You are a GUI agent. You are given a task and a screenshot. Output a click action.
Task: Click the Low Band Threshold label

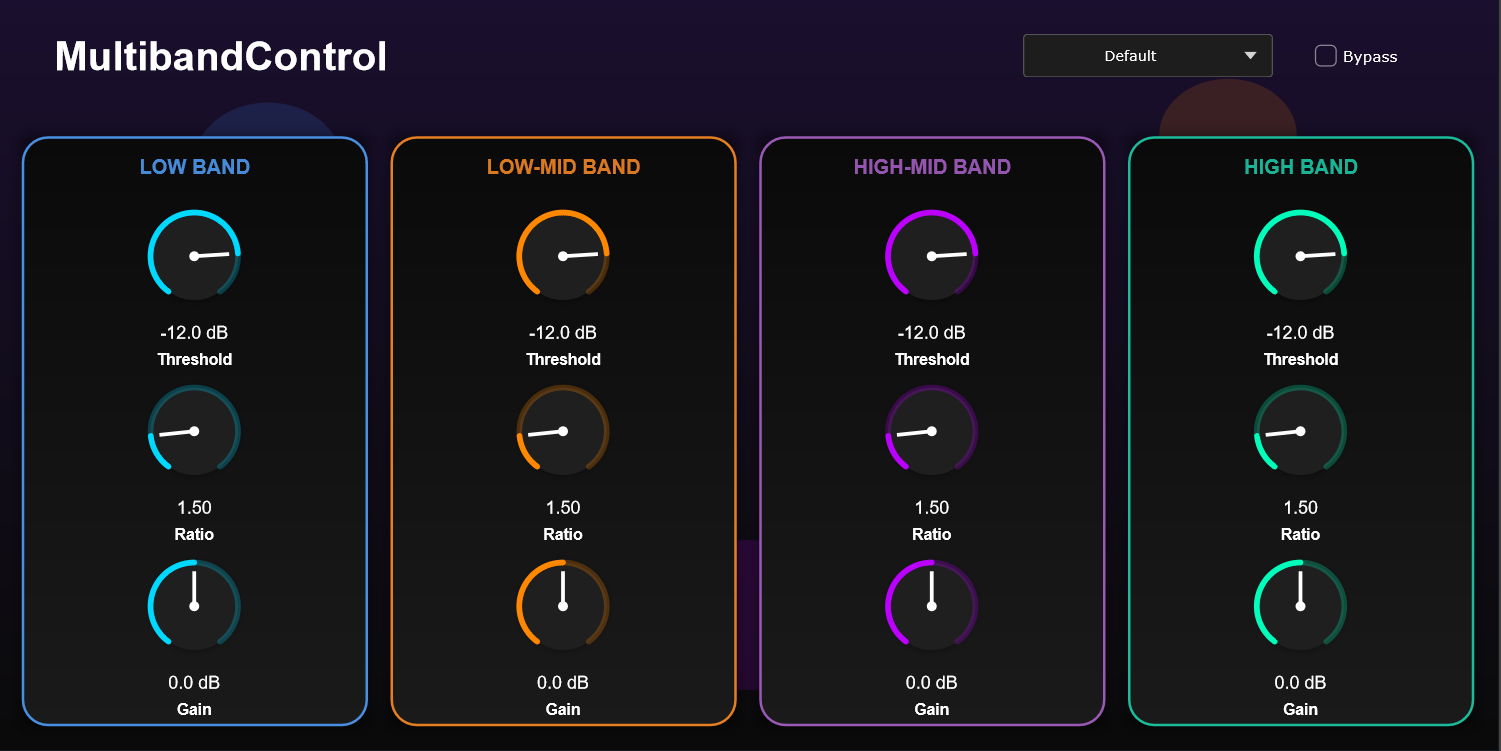pos(194,359)
